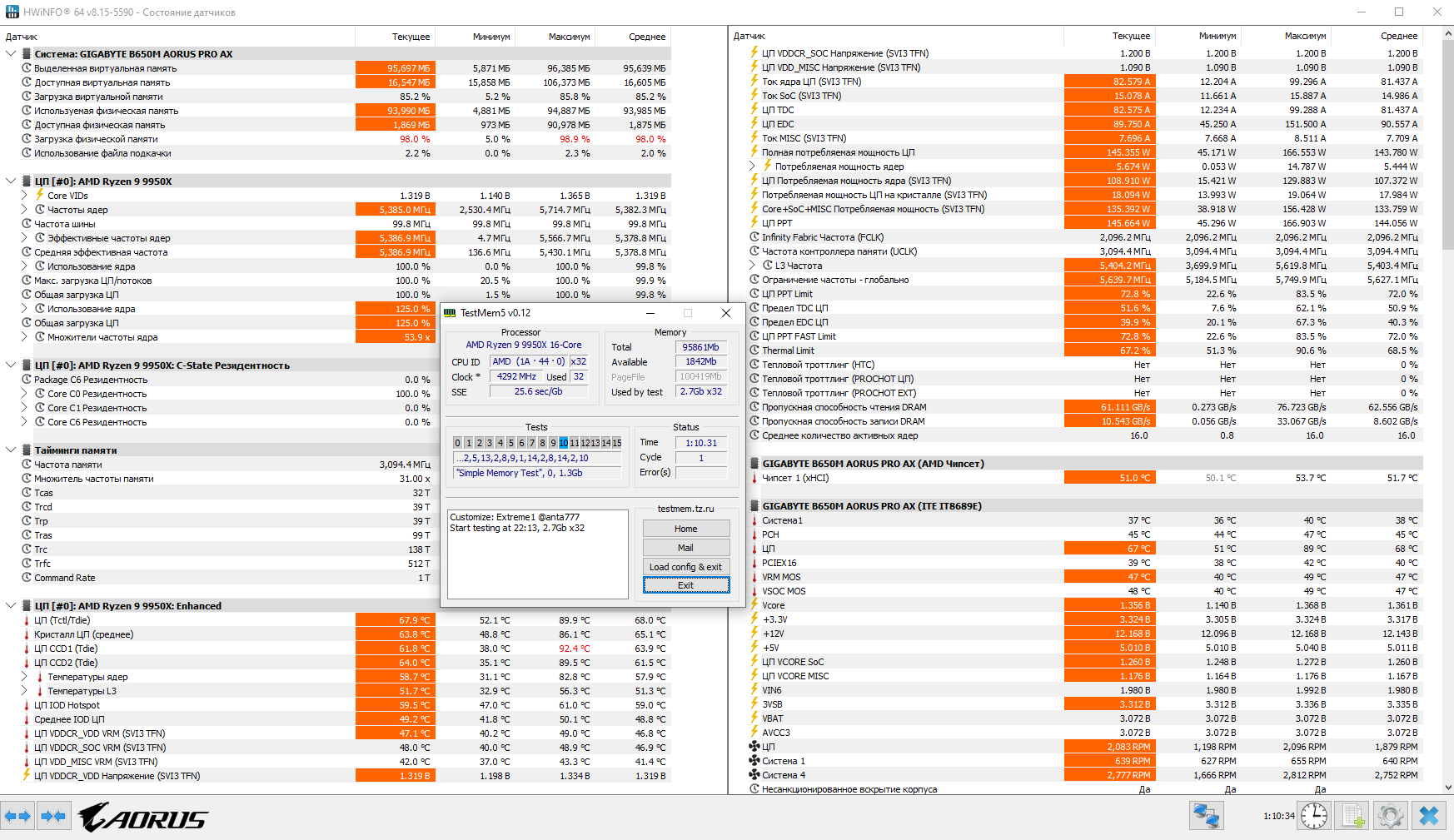
Task: Expand the Частоты ядер row
Action: [24, 210]
